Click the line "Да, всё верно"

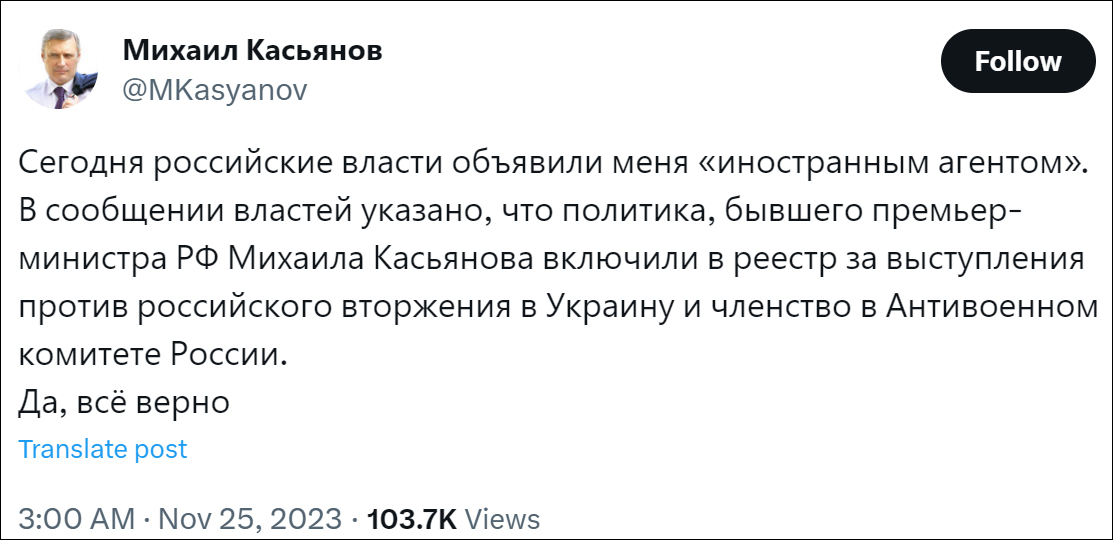(x=124, y=402)
